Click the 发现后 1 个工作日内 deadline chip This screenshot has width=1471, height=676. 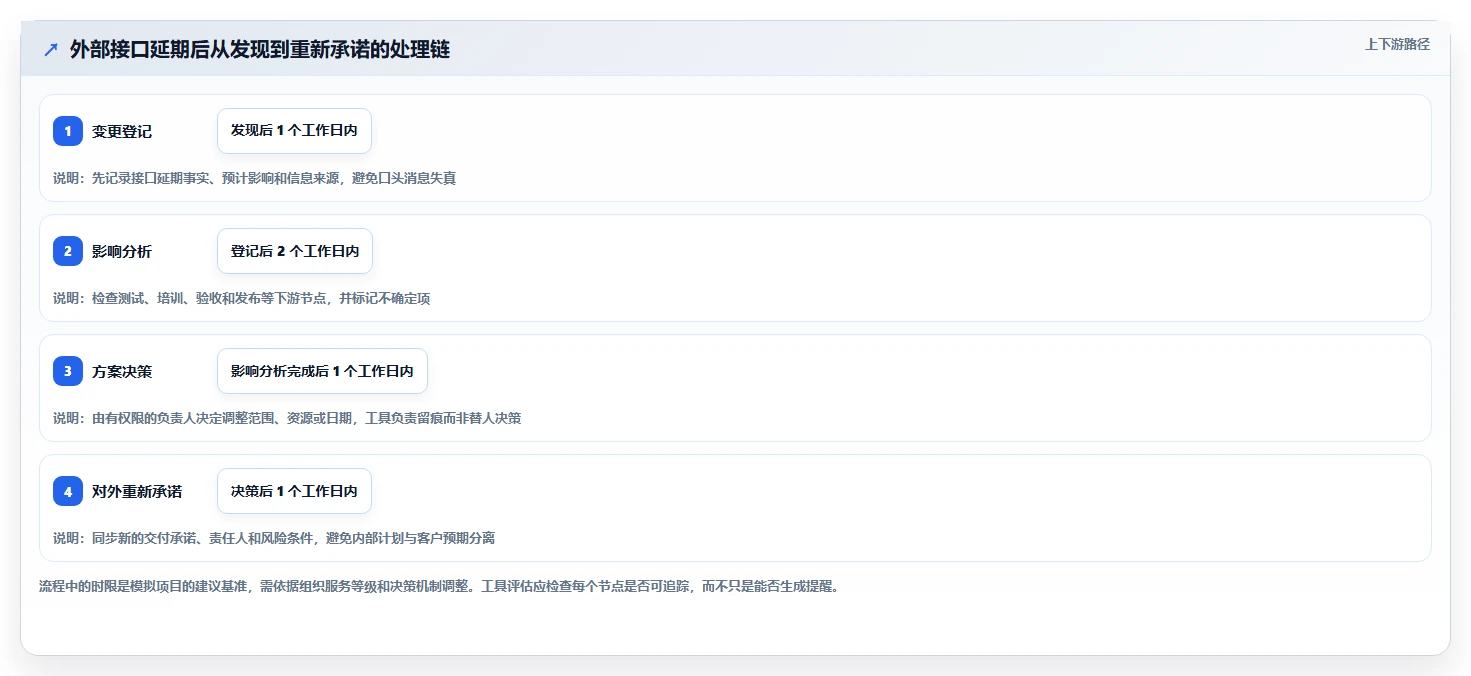click(294, 131)
